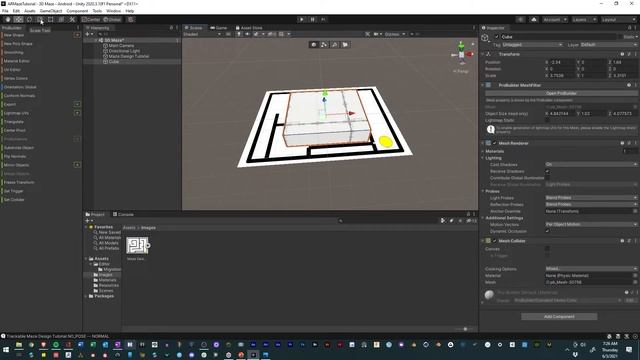Click Center Pivot in ProBuilder panel
This screenshot has height=360, width=640.
coord(15,130)
